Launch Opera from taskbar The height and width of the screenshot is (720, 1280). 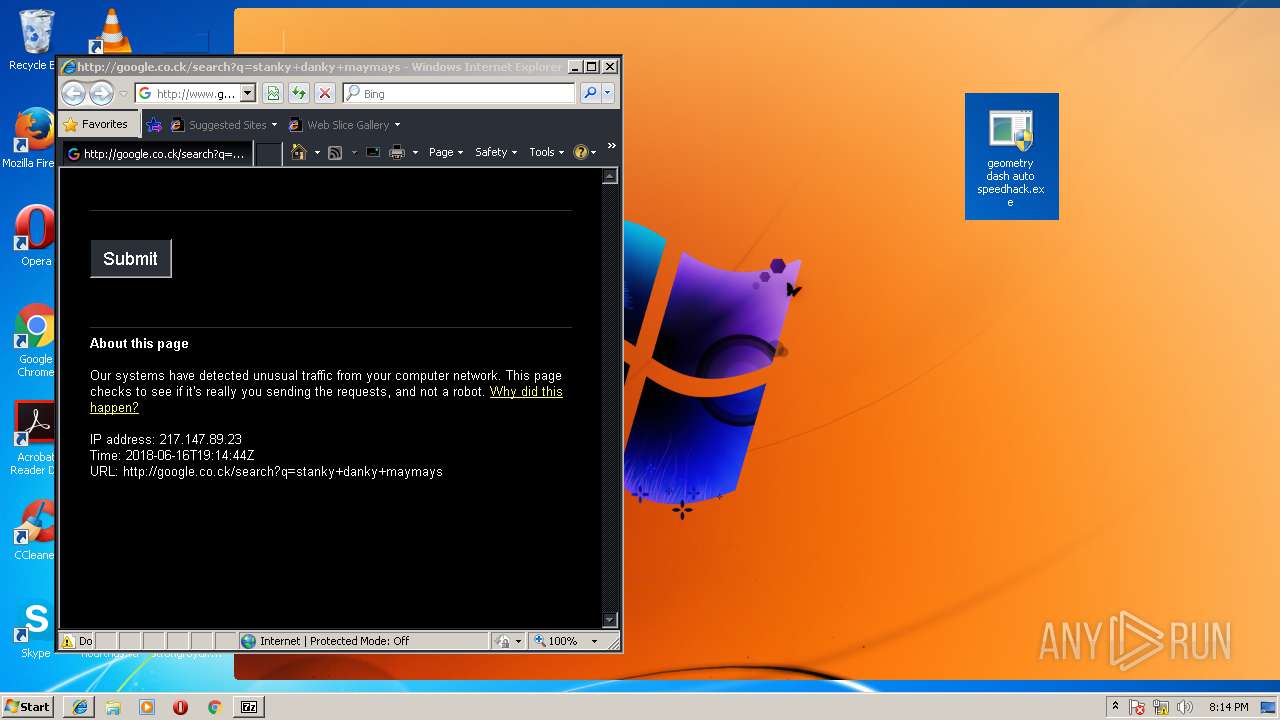pyautogui.click(x=180, y=707)
